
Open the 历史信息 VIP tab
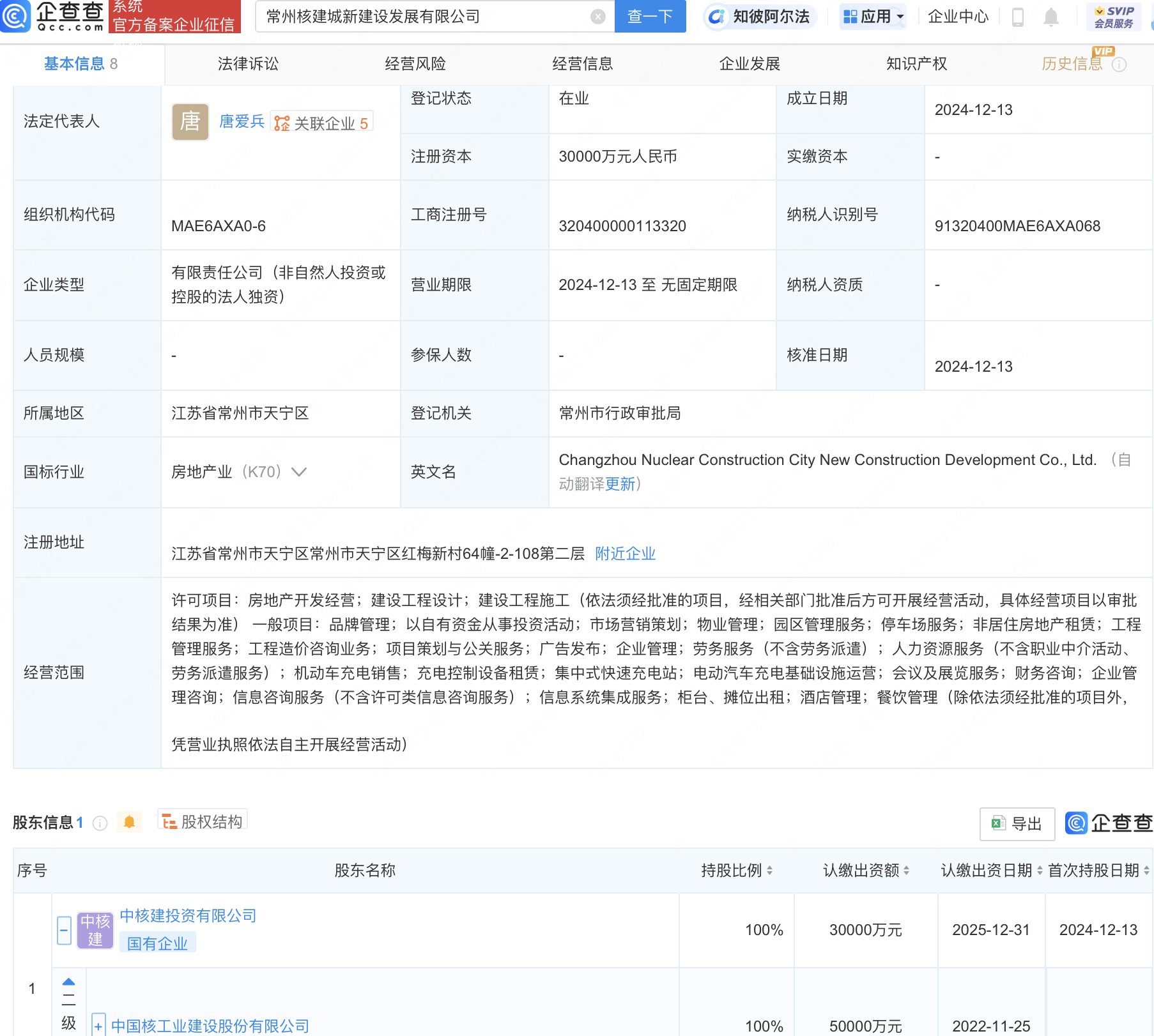(1072, 64)
